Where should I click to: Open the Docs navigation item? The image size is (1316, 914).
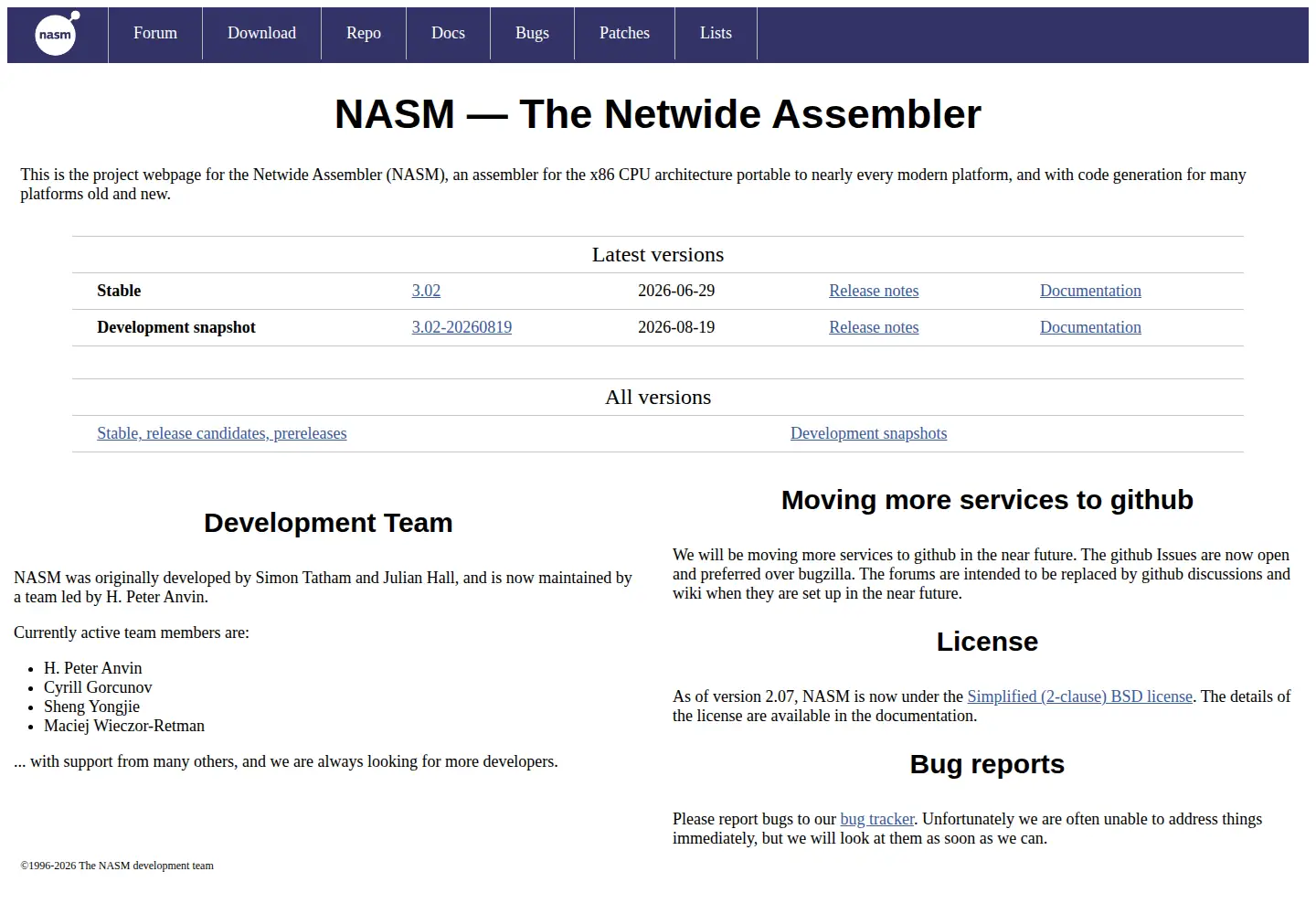pos(448,33)
